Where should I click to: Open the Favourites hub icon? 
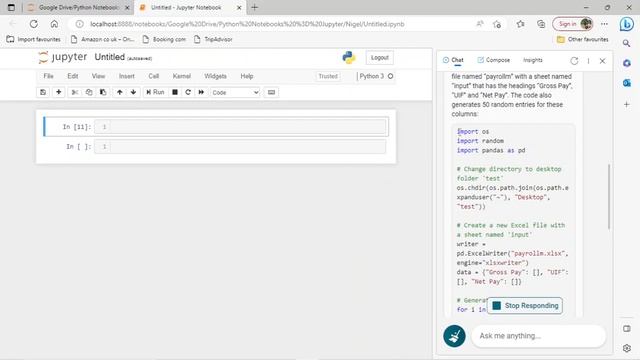[520, 24]
